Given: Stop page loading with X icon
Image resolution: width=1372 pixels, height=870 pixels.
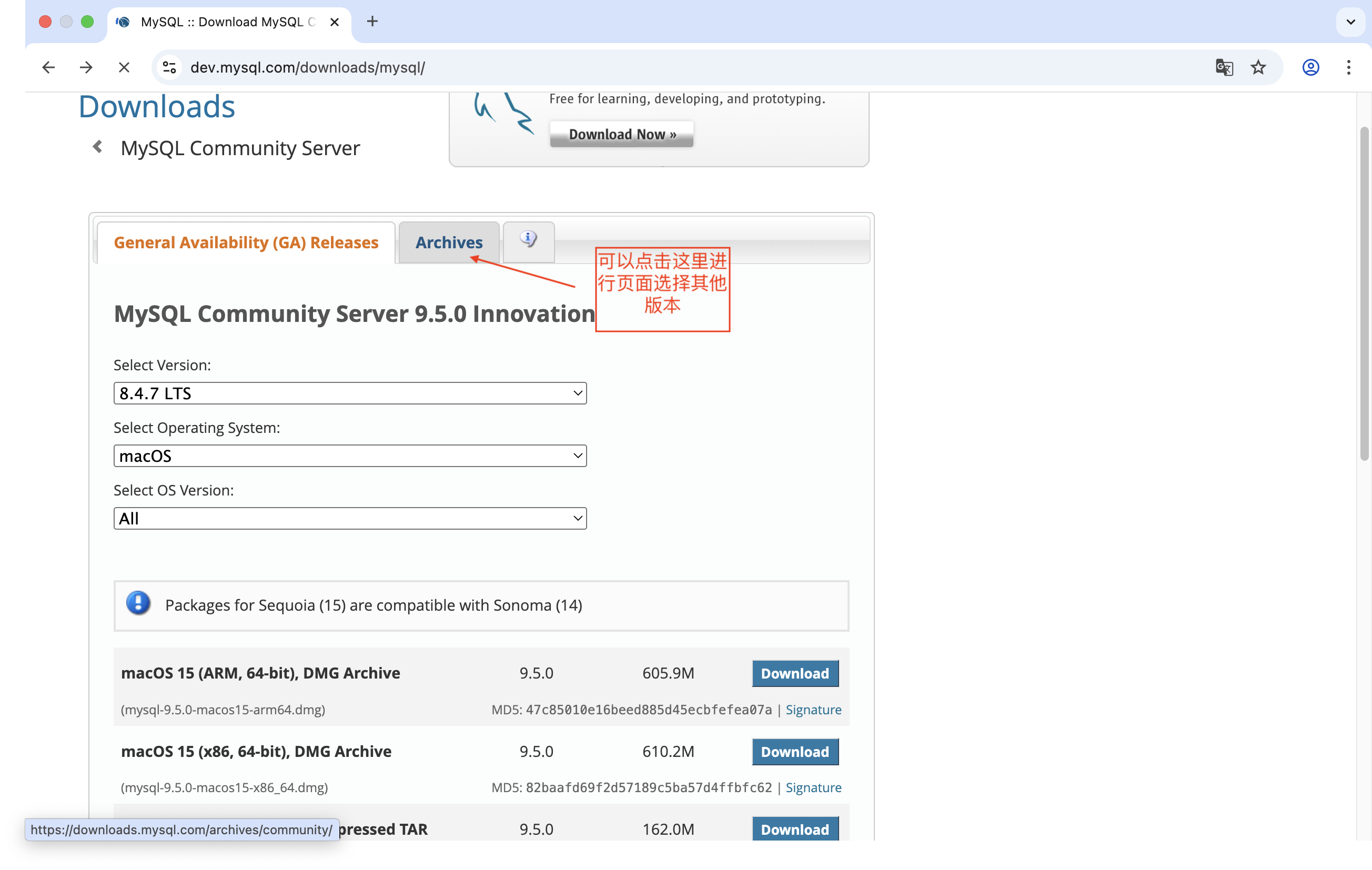Looking at the screenshot, I should click(x=124, y=68).
